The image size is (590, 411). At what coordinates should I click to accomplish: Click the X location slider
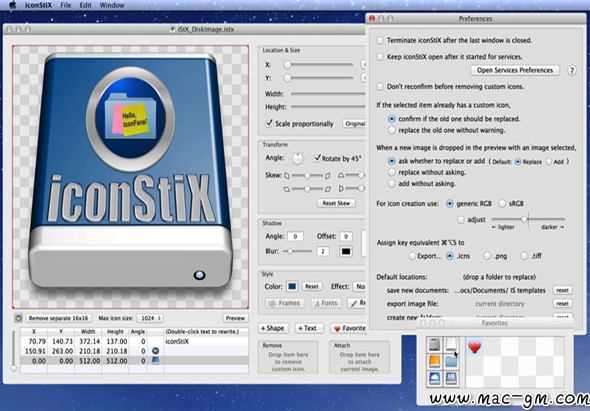click(319, 65)
